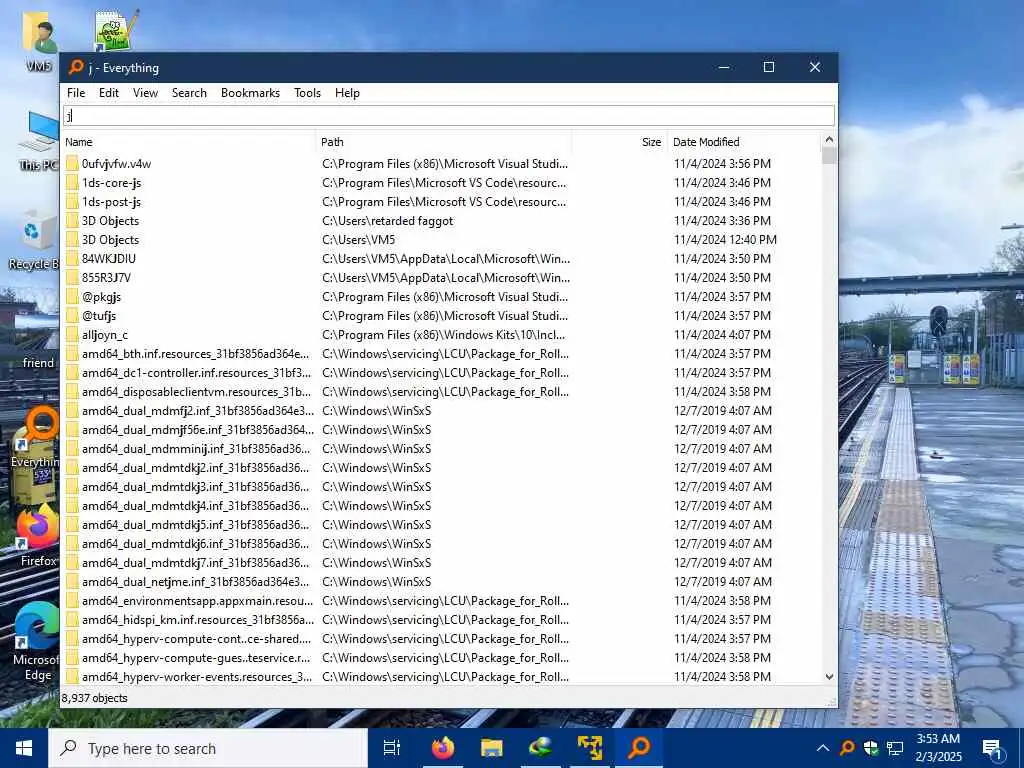This screenshot has height=768, width=1024.
Task: Click the scroll down arrow in results list
Action: click(829, 677)
